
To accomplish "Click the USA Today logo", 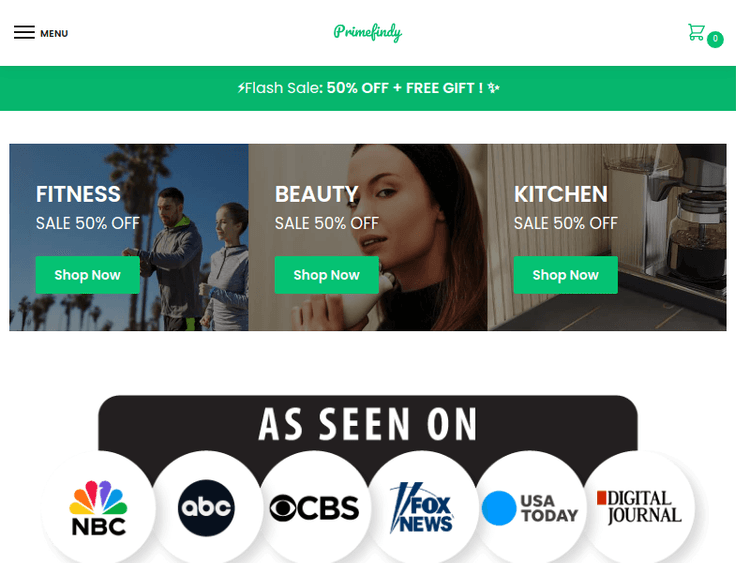I will coord(530,508).
